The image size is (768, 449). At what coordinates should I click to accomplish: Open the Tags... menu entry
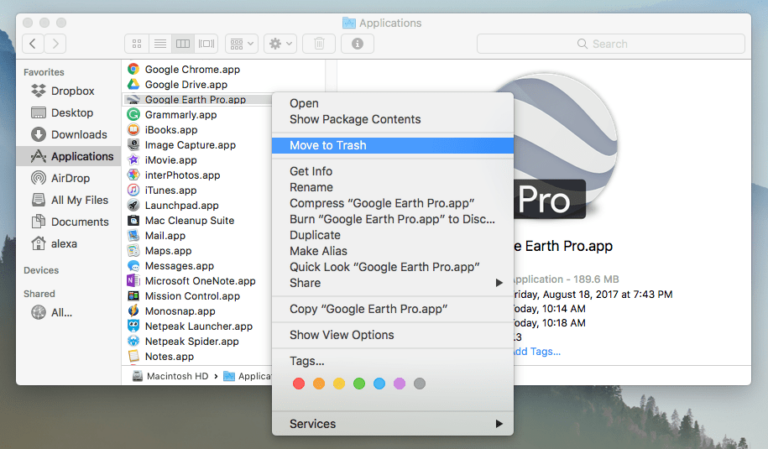[x=393, y=361]
